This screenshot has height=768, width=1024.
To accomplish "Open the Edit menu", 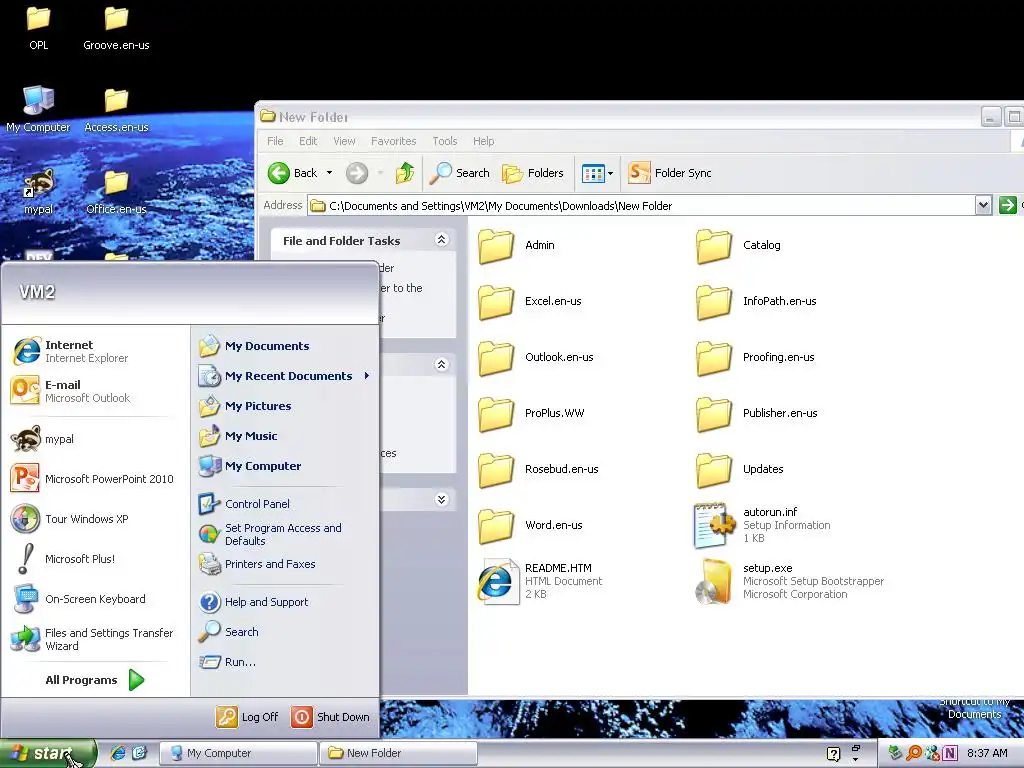I will (308, 141).
